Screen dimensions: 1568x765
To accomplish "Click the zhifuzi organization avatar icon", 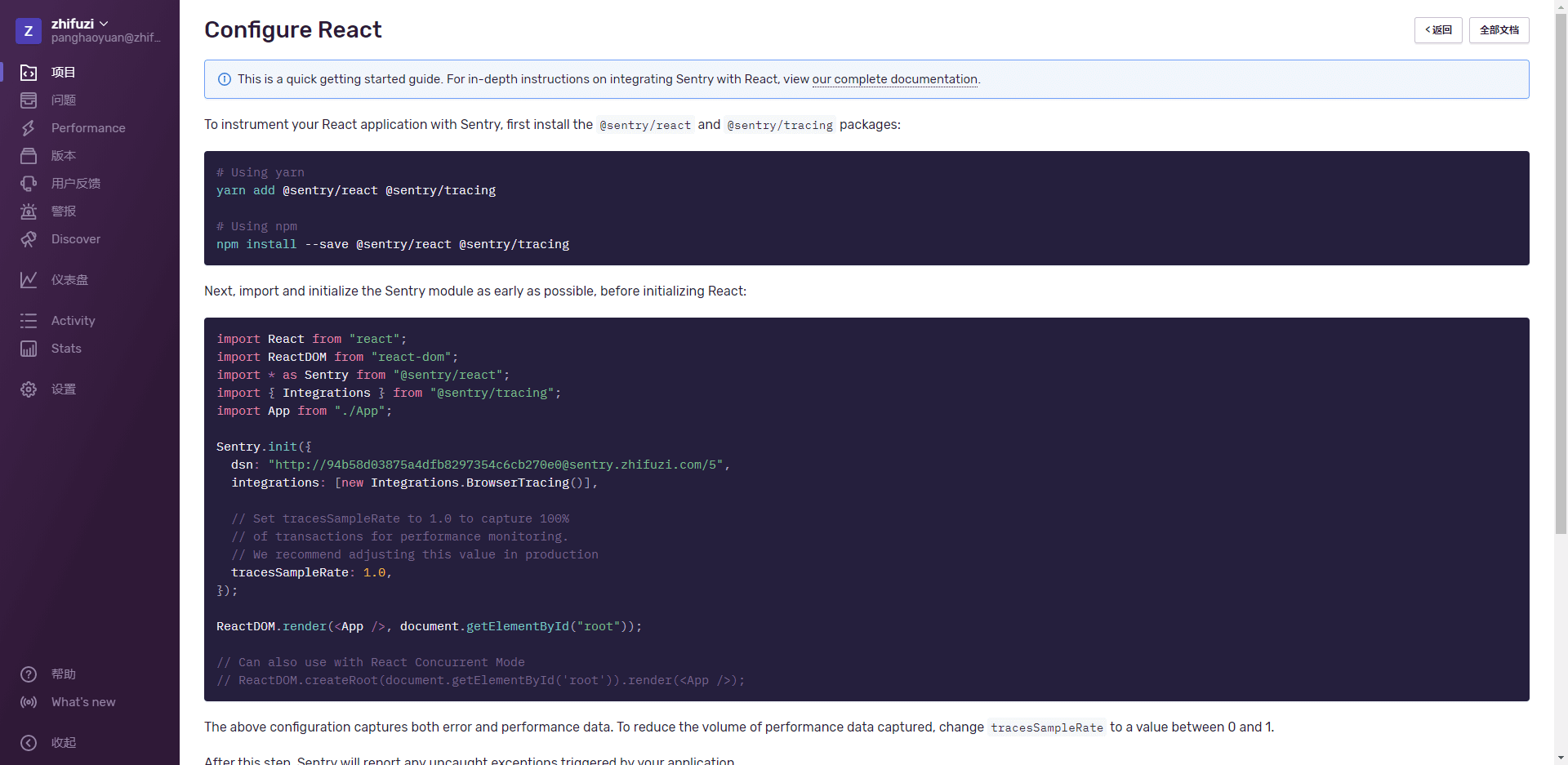I will coord(29,31).
